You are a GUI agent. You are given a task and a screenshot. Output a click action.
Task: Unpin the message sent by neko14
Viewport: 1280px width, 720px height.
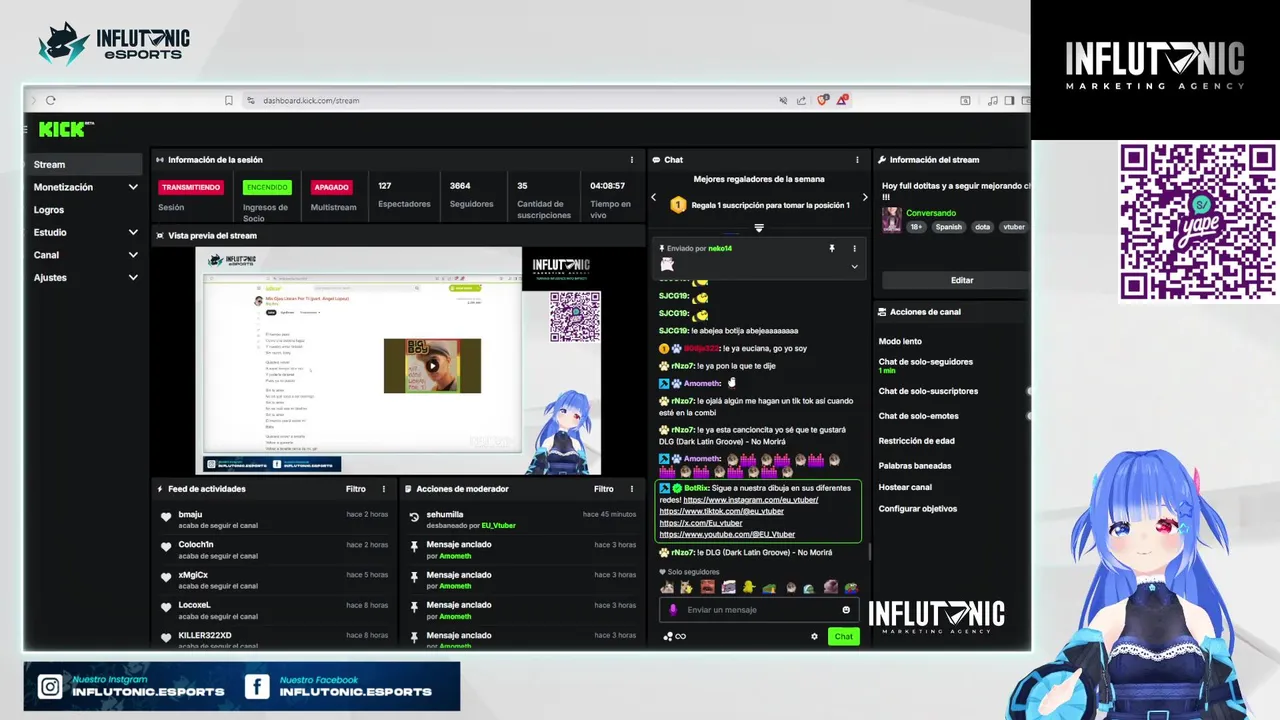(x=831, y=248)
